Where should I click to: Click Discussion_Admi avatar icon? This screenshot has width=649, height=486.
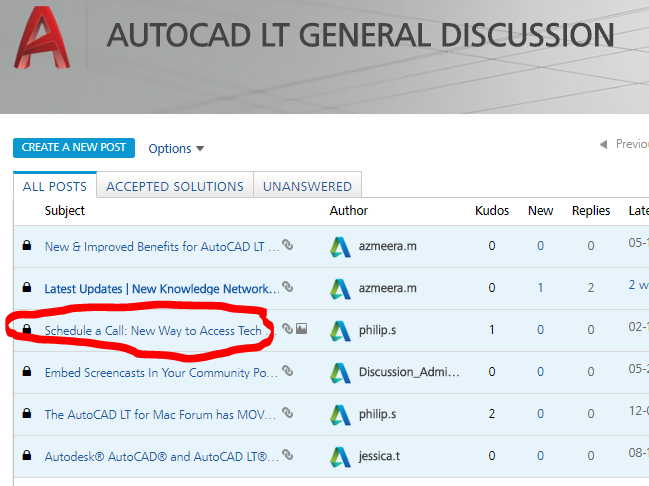click(340, 373)
